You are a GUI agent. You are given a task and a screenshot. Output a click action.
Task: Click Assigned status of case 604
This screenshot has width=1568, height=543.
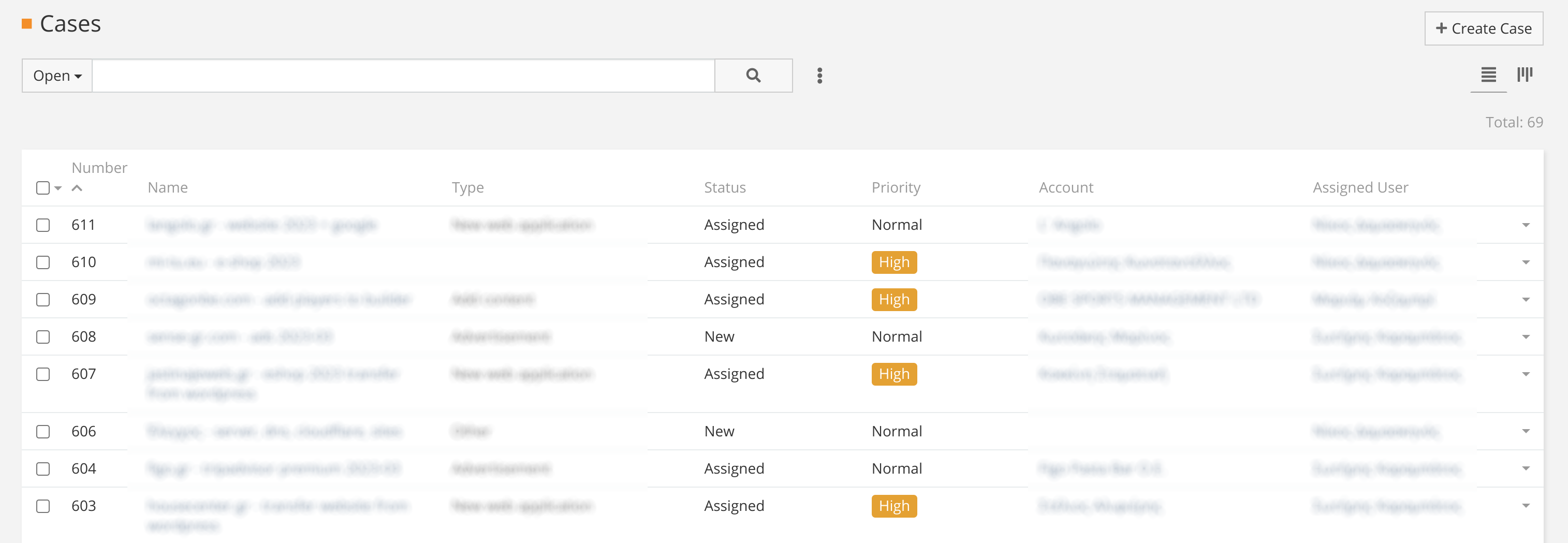(734, 469)
